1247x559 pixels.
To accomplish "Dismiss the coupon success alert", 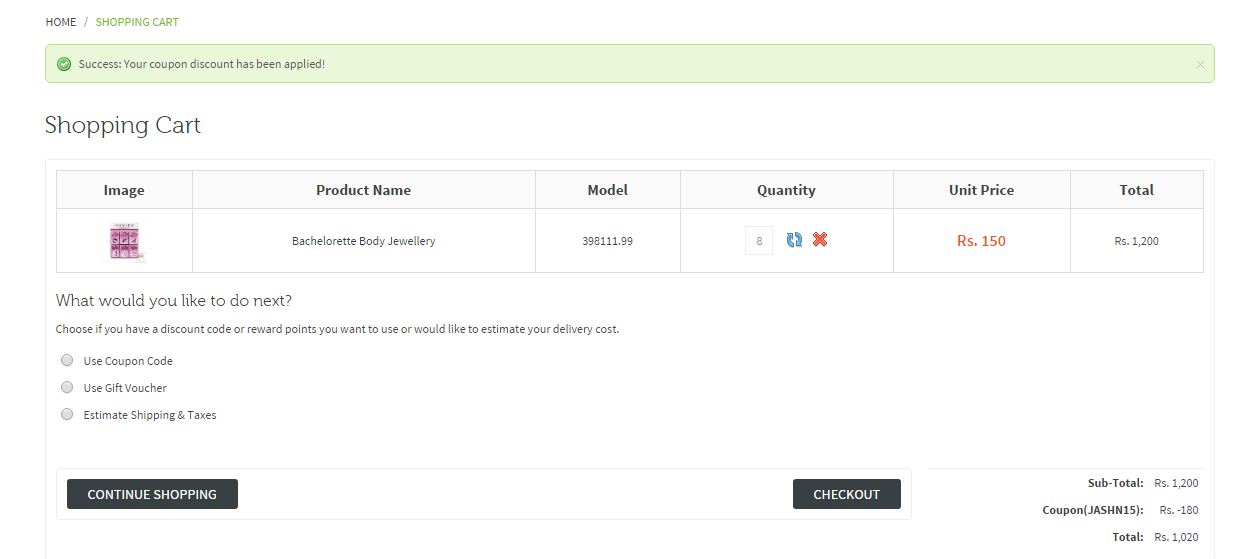I will point(1199,64).
